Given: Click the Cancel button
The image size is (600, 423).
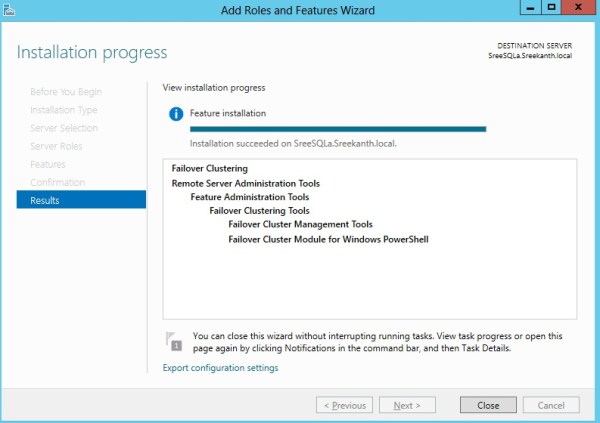Looking at the screenshot, I should point(551,405).
